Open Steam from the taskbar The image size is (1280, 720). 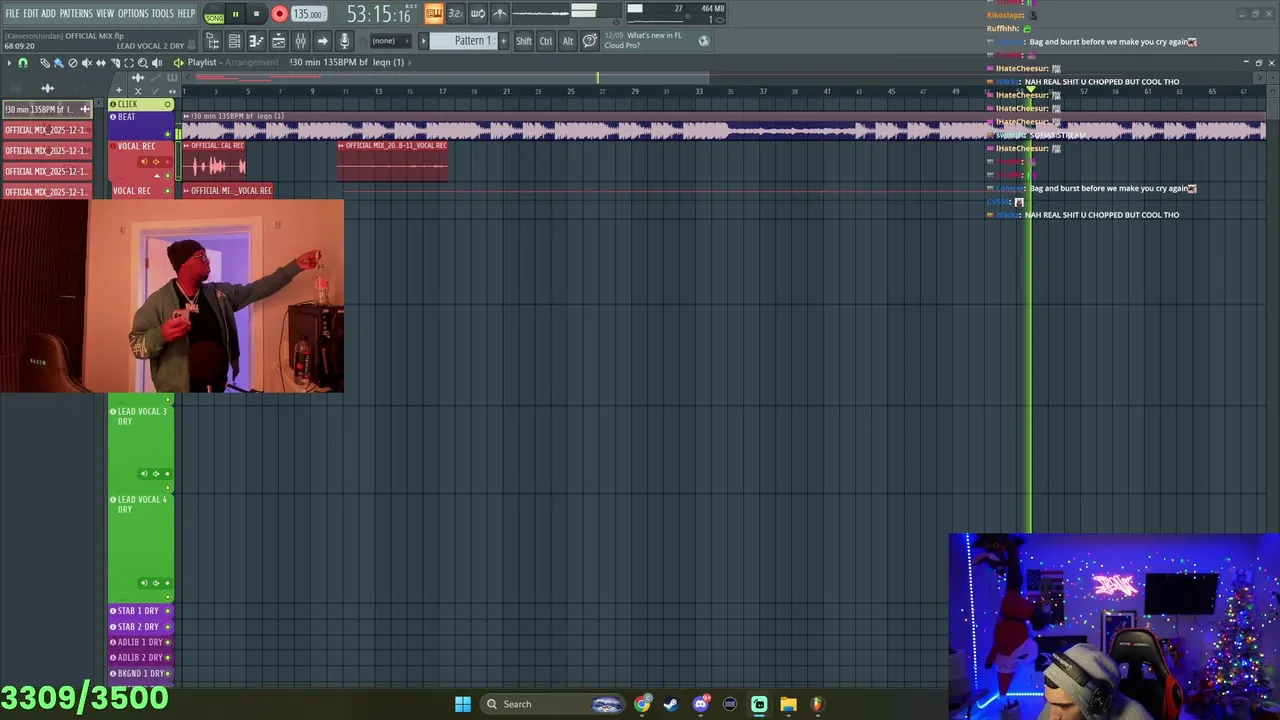[x=671, y=704]
